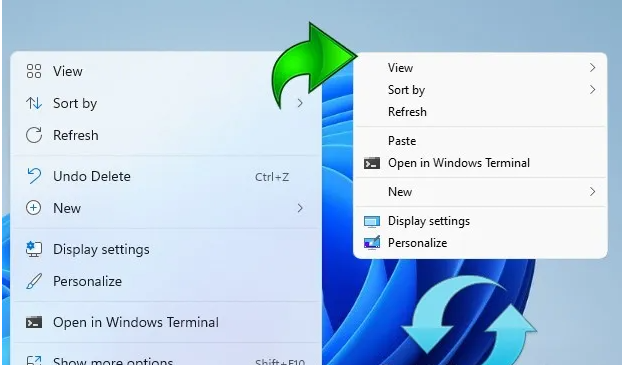The width and height of the screenshot is (623, 365).
Task: Select Refresh label in the left context menu
Action: [75, 135]
